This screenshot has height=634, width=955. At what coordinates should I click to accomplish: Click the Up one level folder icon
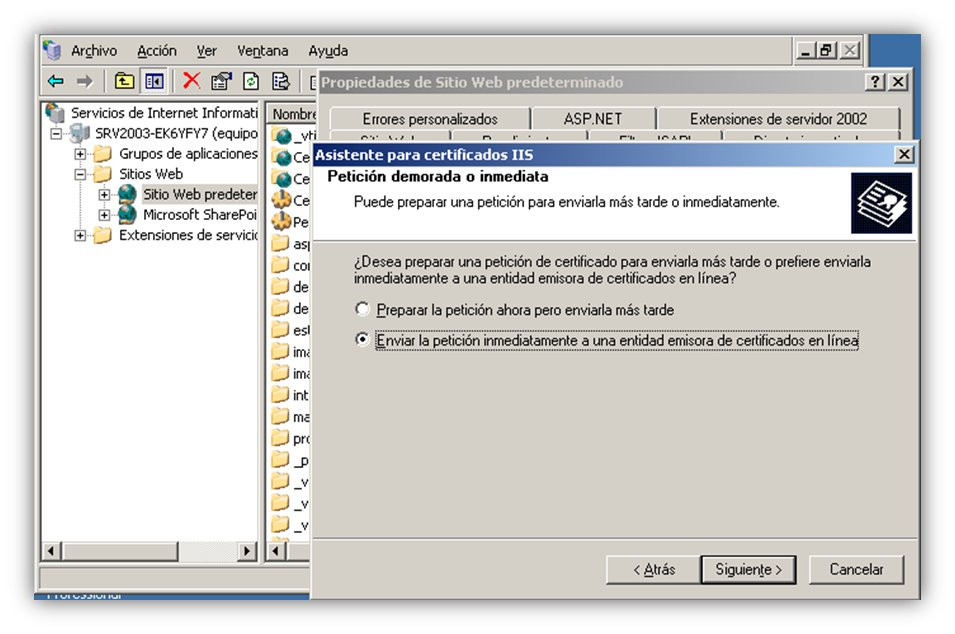(x=124, y=80)
